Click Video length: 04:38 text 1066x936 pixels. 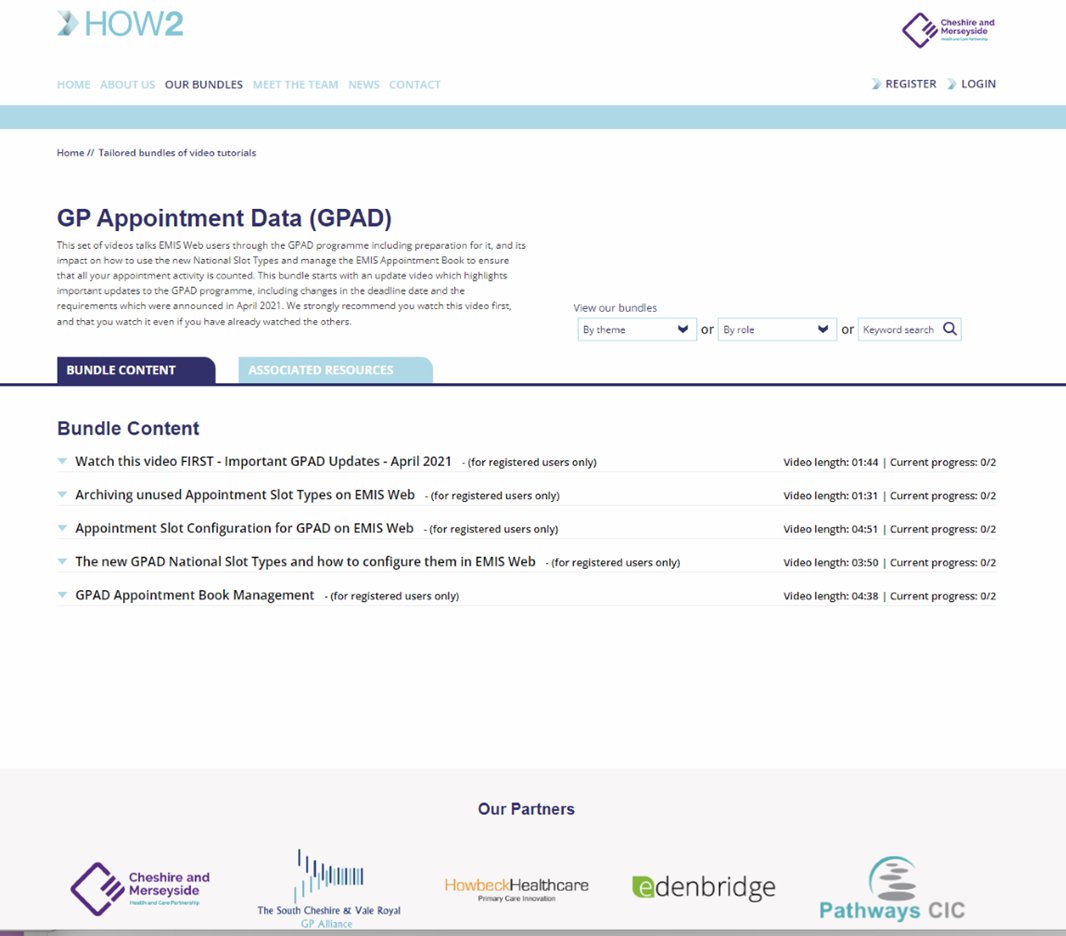tap(831, 595)
